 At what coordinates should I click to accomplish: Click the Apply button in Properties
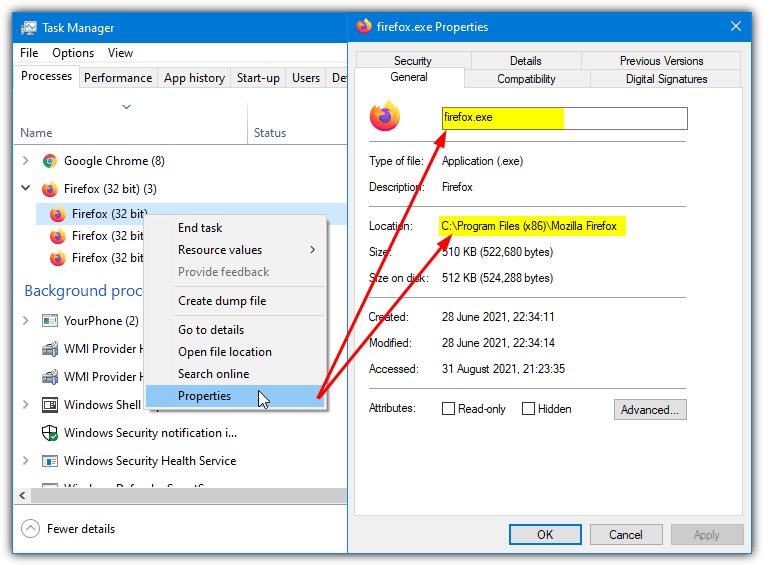(x=707, y=535)
